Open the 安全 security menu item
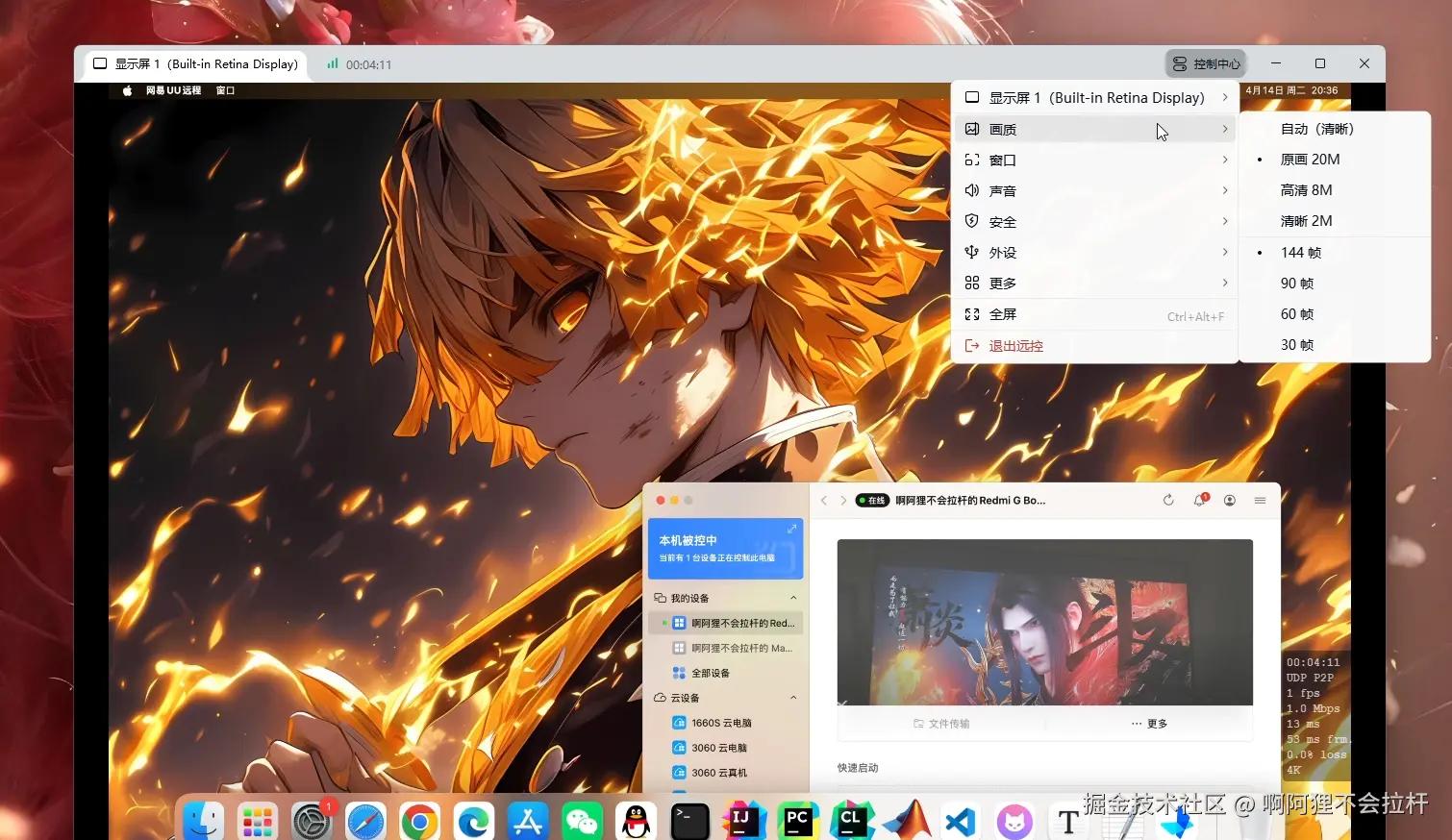This screenshot has width=1452, height=840. click(1095, 221)
